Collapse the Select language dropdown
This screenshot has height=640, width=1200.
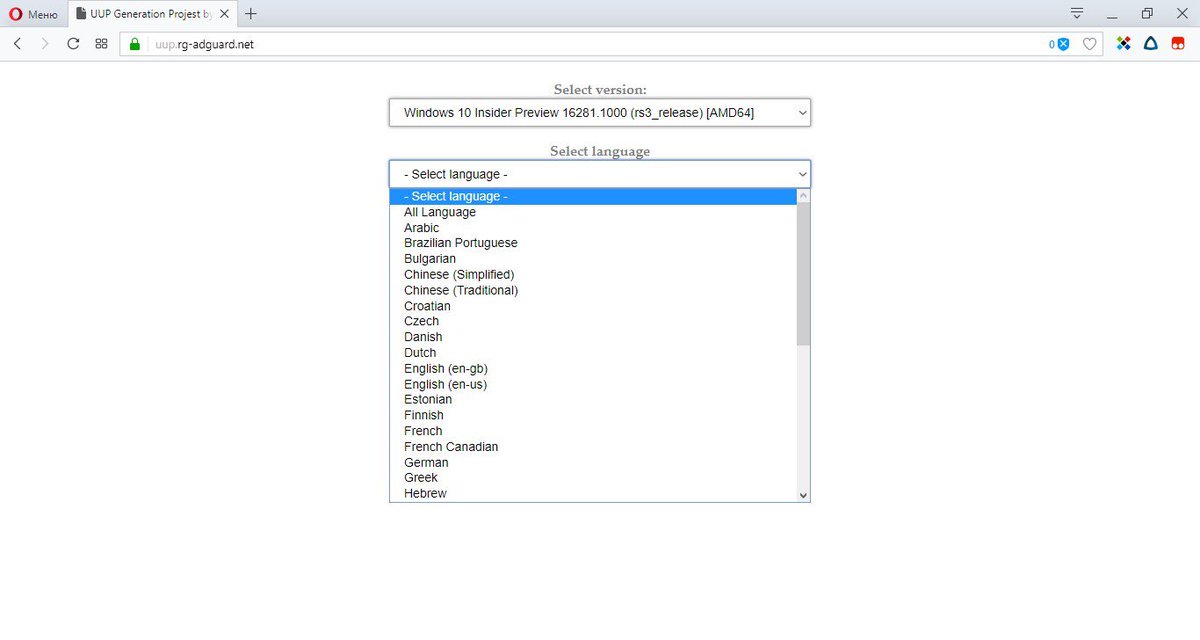pyautogui.click(x=600, y=174)
